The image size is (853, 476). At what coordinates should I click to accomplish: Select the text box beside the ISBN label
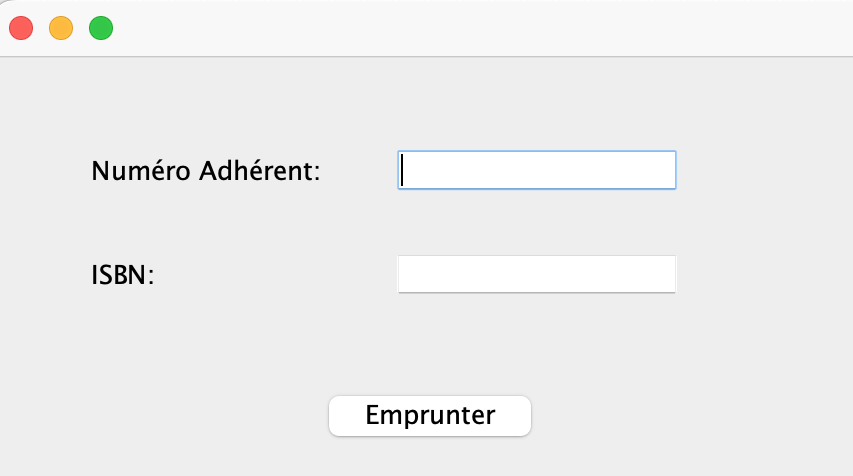[537, 274]
